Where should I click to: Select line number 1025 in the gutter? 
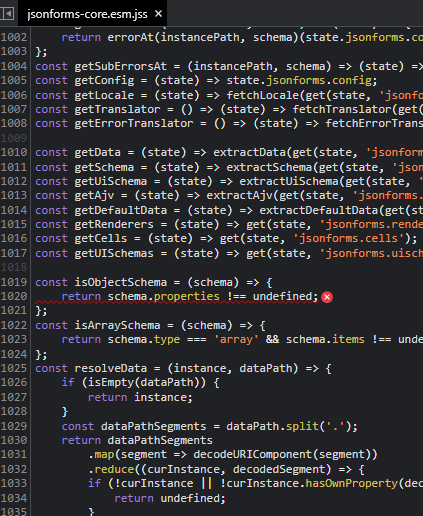click(x=14, y=368)
